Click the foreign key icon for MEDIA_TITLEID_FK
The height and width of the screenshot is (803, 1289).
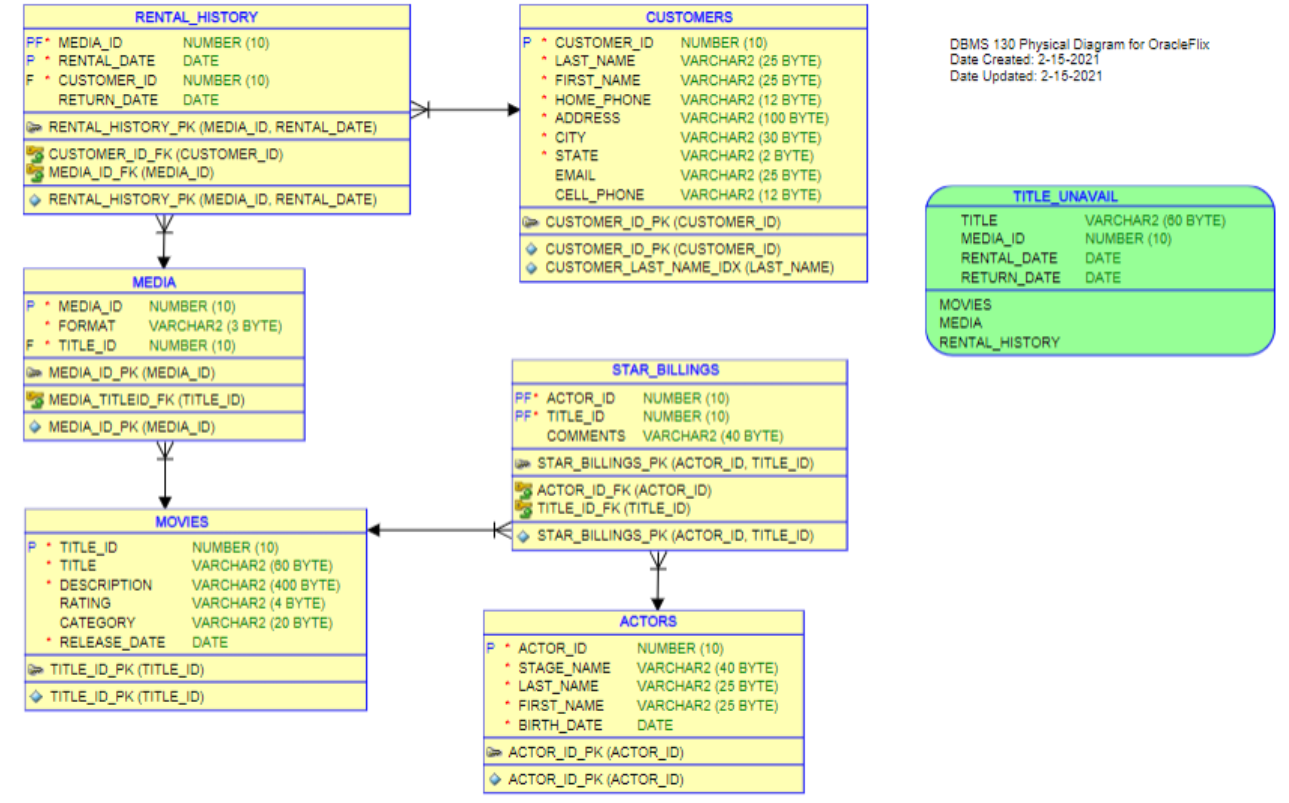[x=36, y=399]
